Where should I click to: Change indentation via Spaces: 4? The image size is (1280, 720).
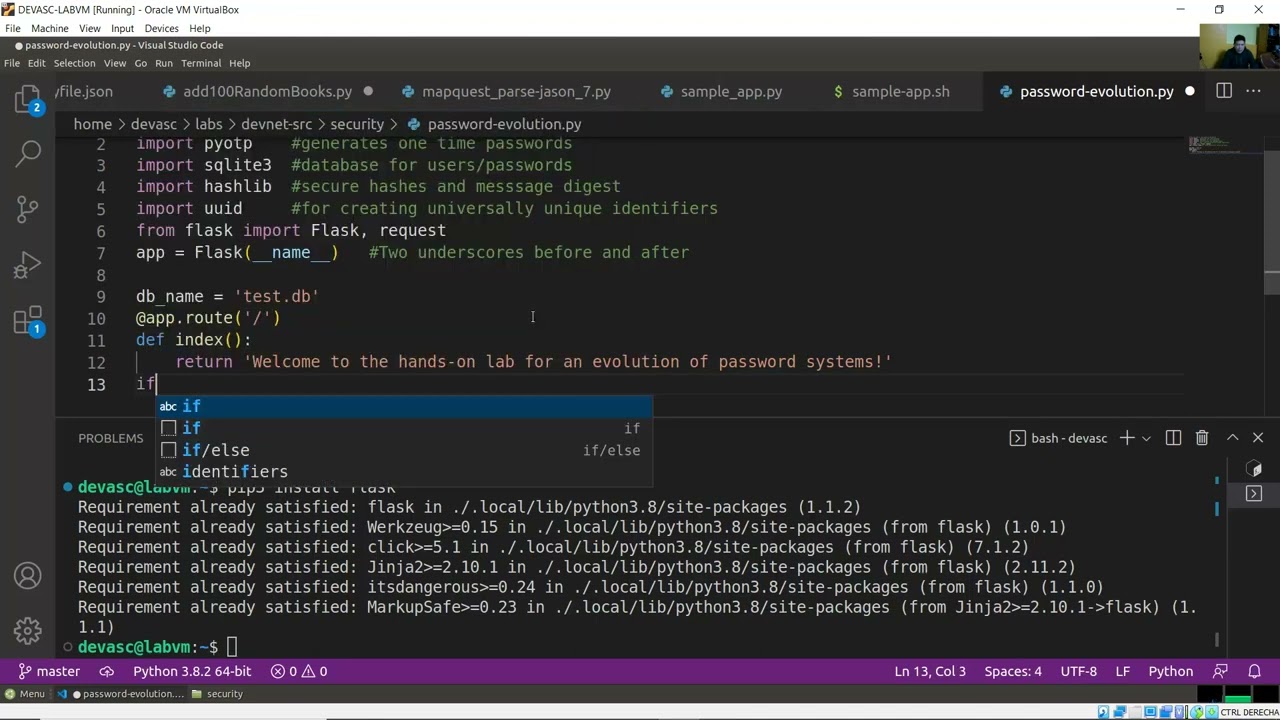click(x=1013, y=671)
